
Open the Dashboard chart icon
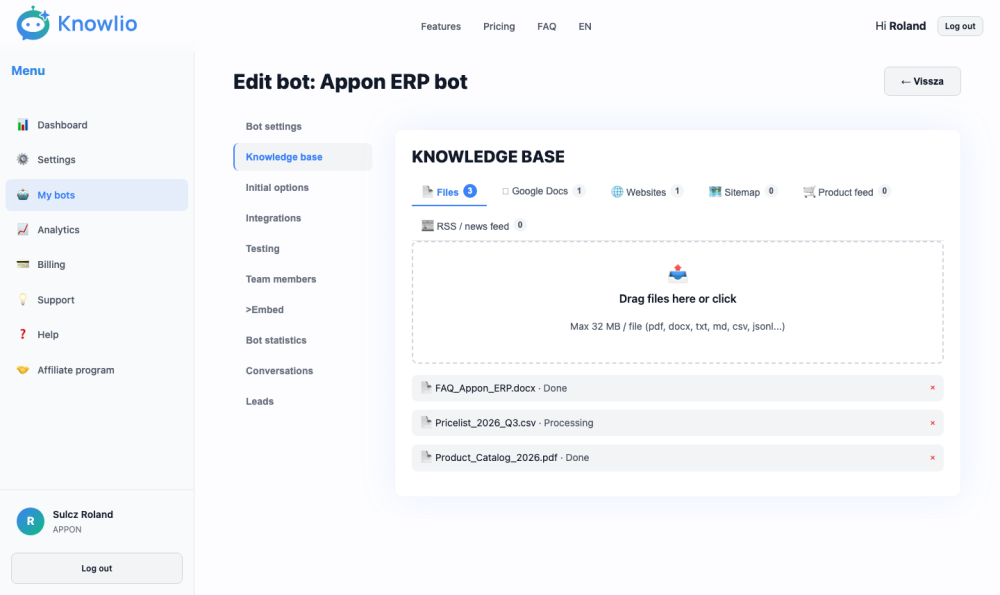pos(23,124)
